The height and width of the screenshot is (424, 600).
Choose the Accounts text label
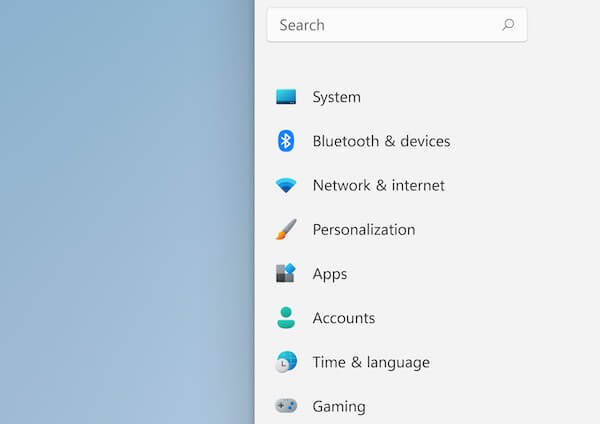343,318
